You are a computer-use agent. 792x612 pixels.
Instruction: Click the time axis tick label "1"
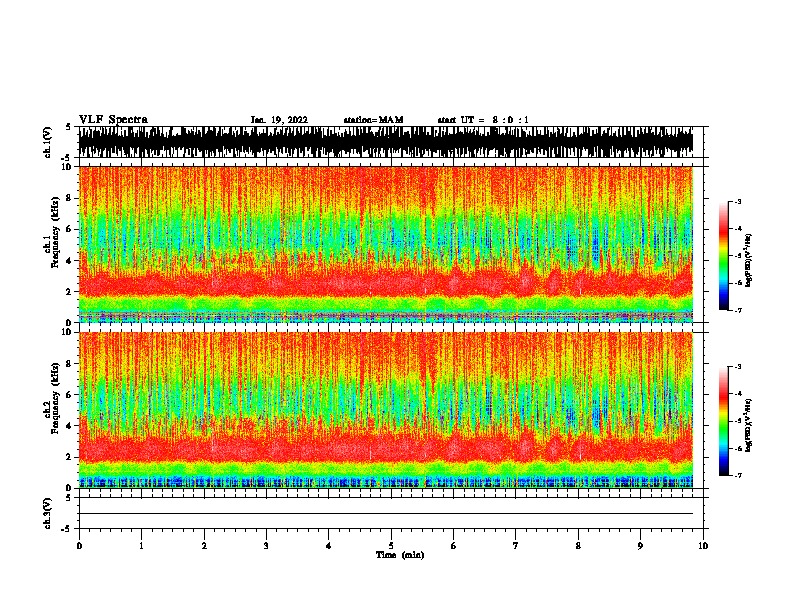[141, 546]
